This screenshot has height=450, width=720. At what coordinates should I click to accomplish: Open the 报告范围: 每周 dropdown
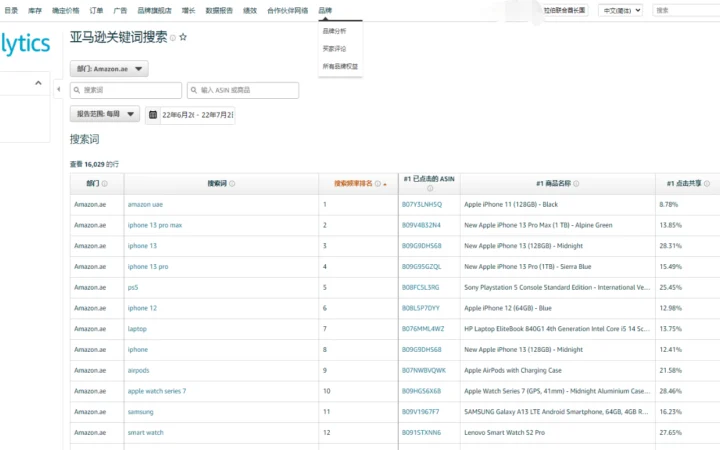point(105,114)
